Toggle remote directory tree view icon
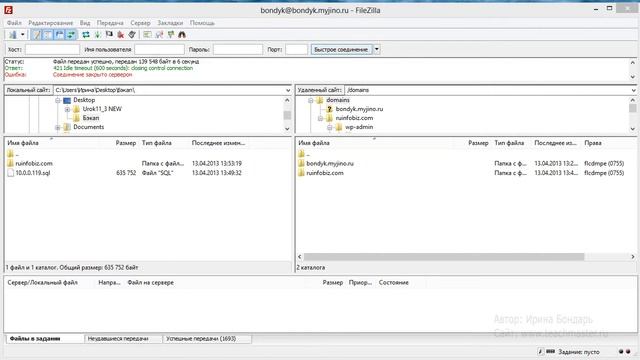This screenshot has width=640, height=360. 60,35
